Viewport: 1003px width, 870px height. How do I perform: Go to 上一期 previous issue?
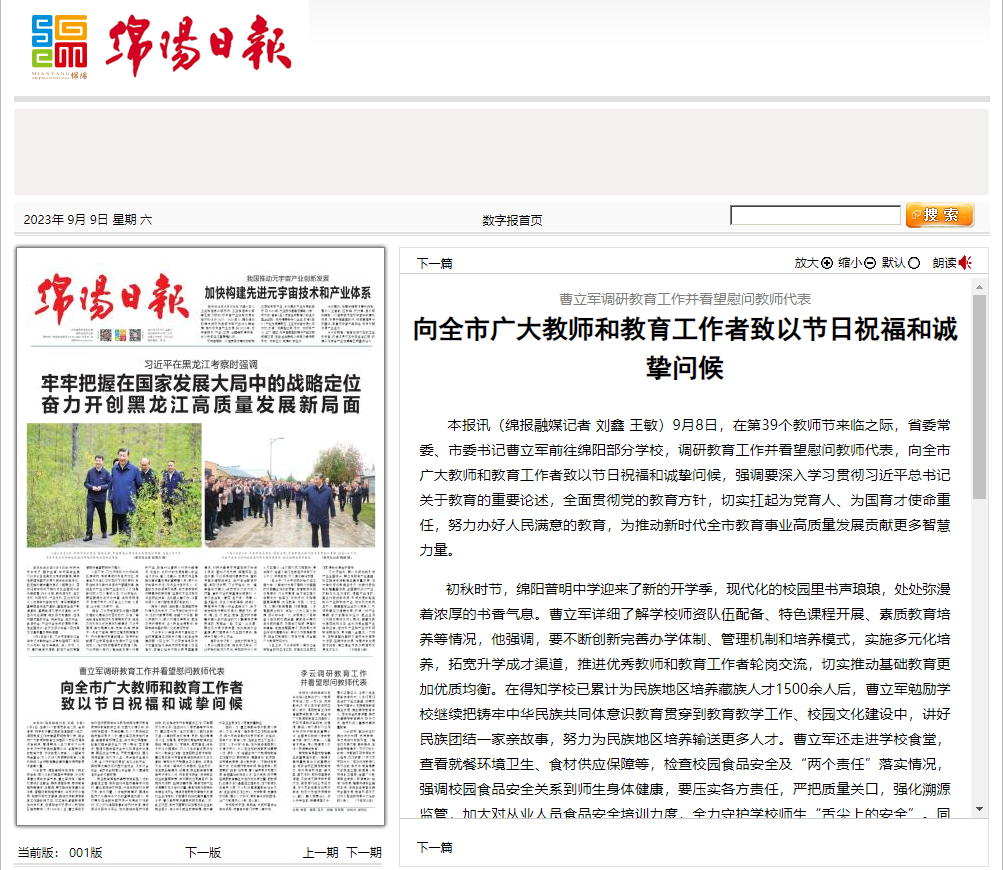click(x=321, y=853)
